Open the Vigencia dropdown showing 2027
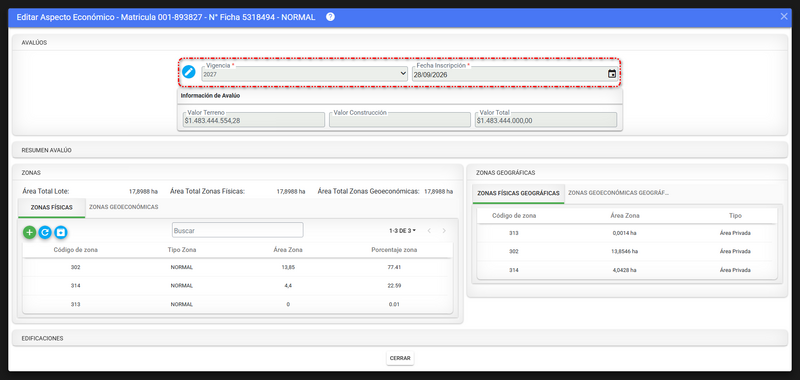Screen dimensions: 800x380 tap(305, 74)
